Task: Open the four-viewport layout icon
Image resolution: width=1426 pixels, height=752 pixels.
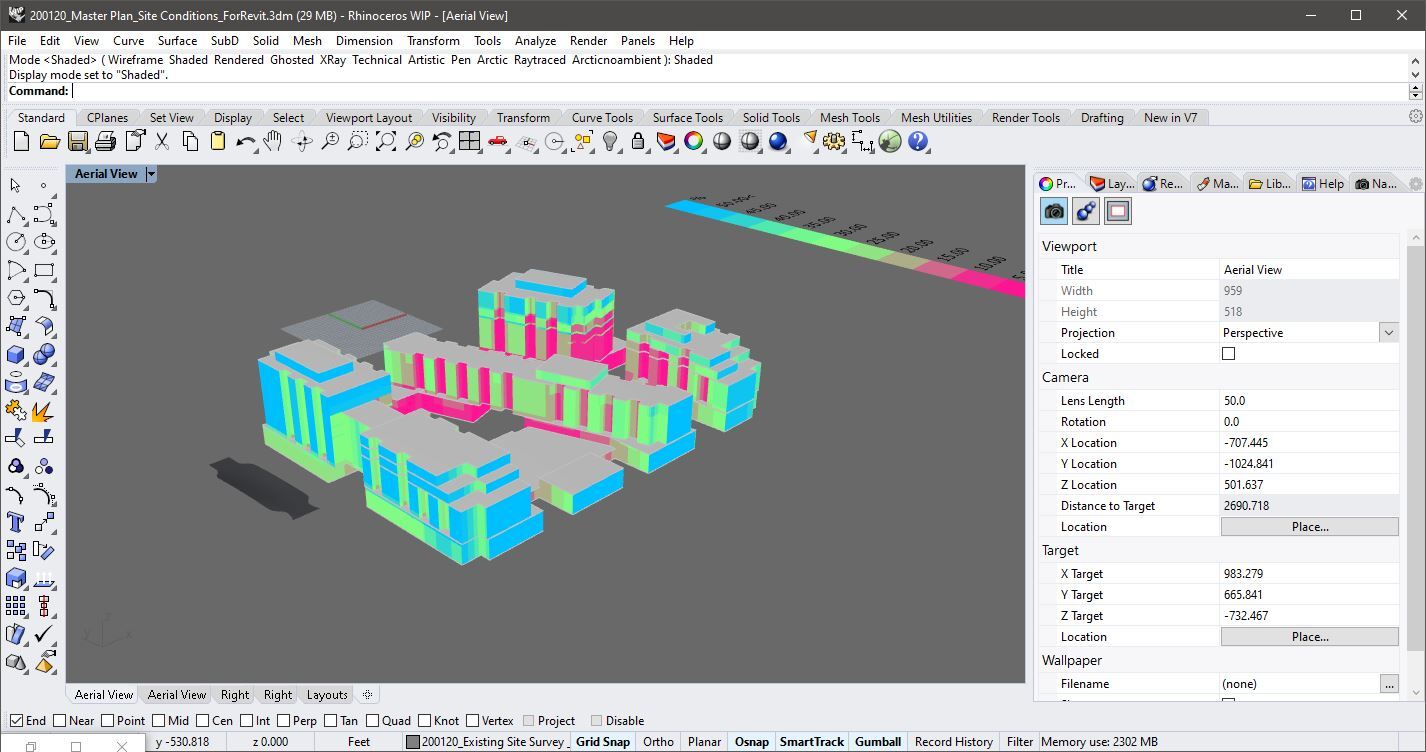Action: point(469,142)
